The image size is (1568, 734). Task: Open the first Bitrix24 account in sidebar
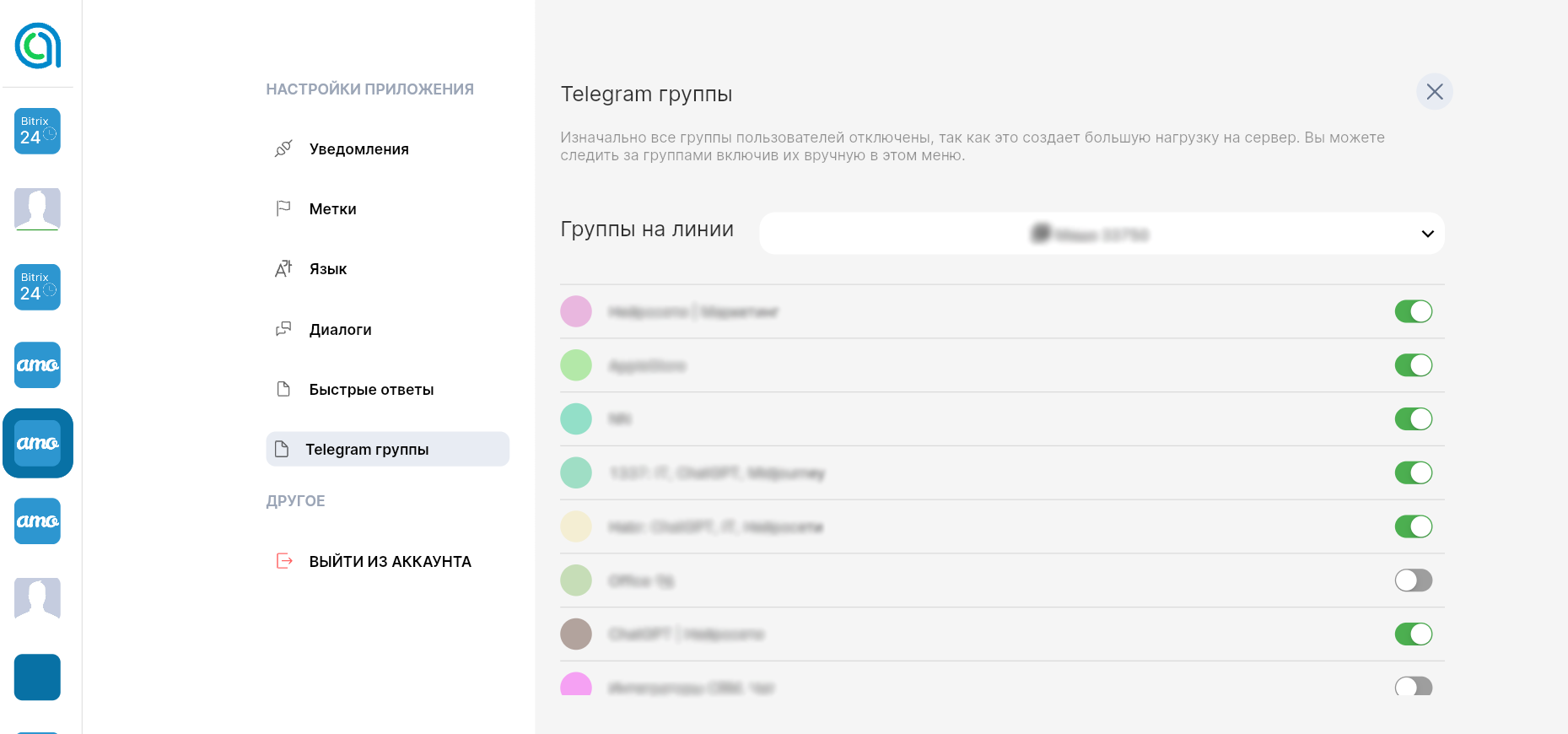tap(38, 131)
